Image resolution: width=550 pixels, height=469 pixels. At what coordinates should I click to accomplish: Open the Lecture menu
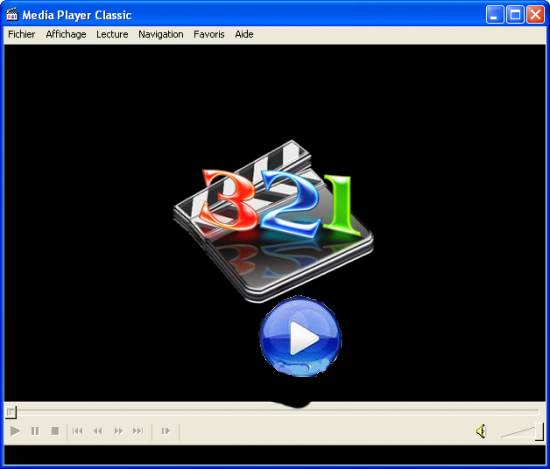[x=112, y=34]
